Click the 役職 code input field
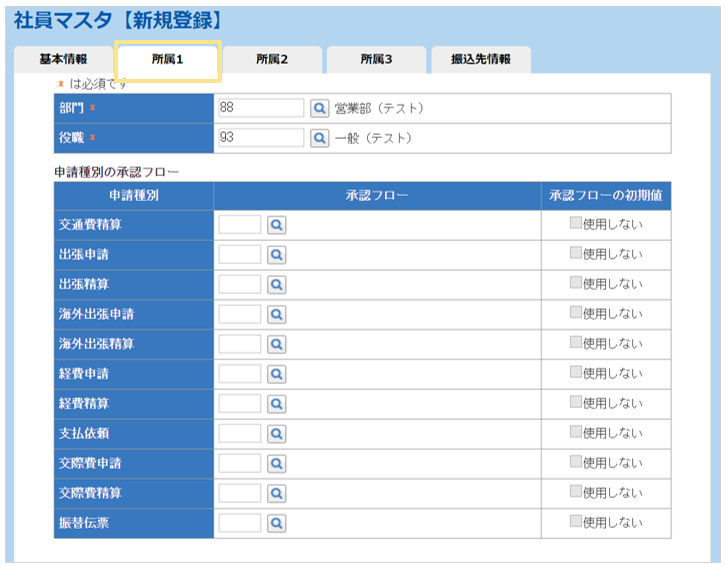Screen dimensions: 726x567 [260, 138]
